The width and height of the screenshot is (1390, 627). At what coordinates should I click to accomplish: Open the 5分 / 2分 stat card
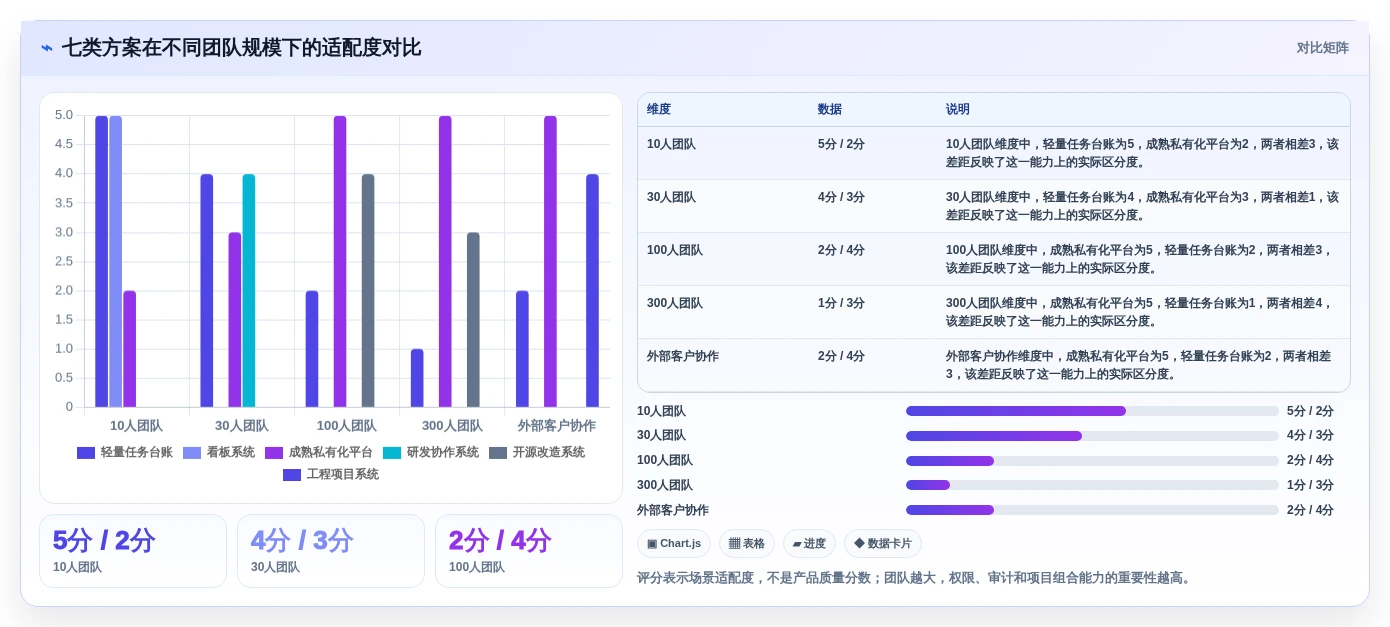133,551
